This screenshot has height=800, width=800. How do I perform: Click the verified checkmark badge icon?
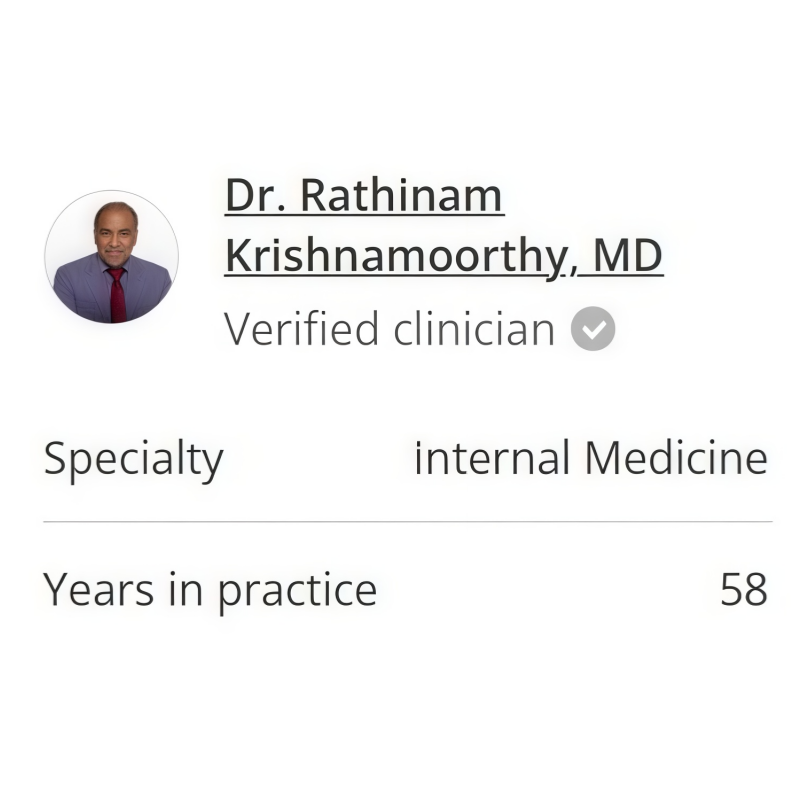point(593,329)
